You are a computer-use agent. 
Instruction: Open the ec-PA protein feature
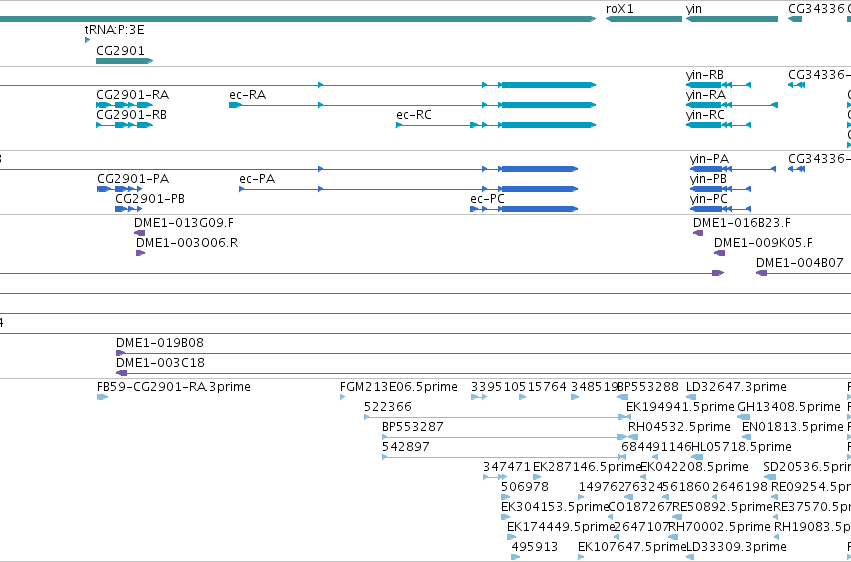click(x=409, y=189)
